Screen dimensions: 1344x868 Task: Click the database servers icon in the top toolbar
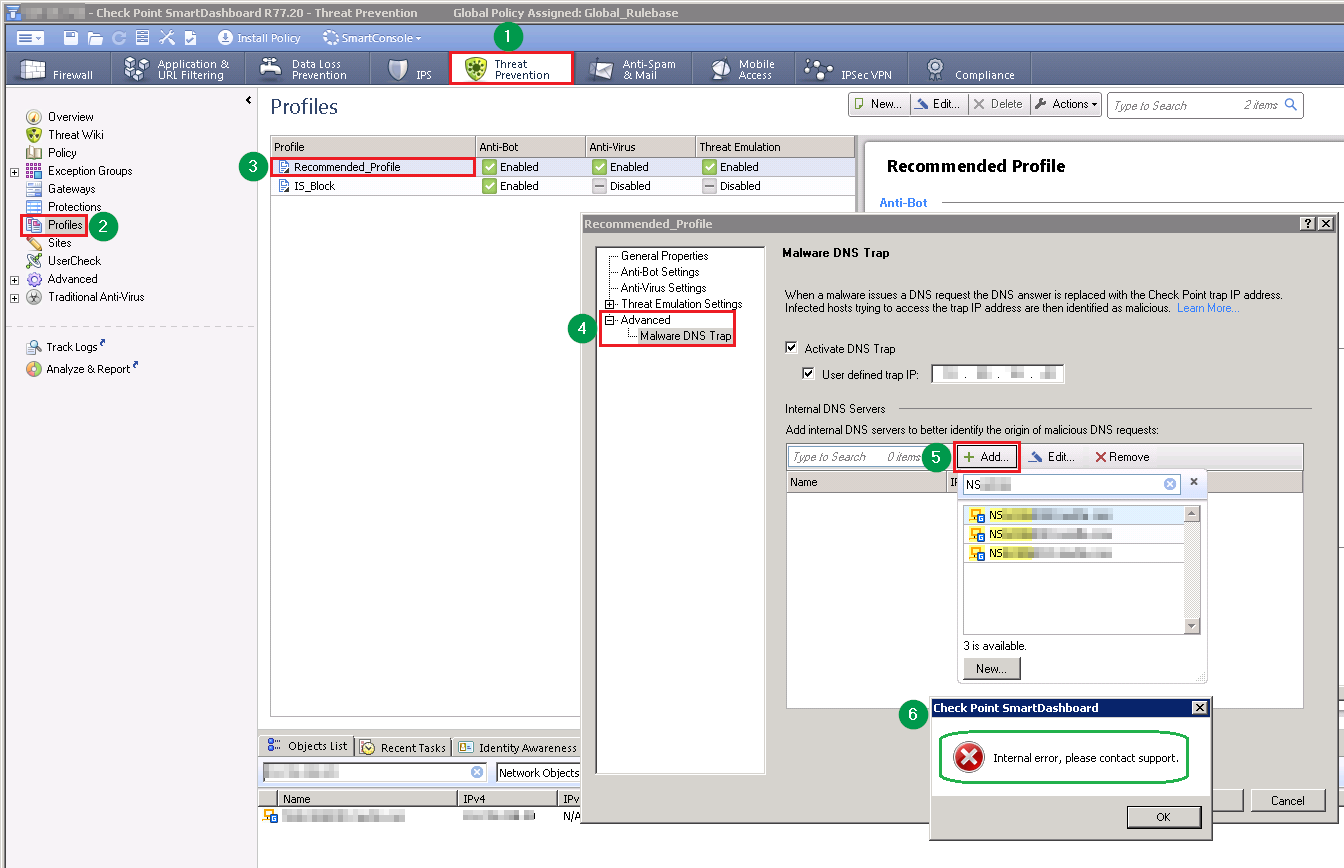[x=143, y=38]
